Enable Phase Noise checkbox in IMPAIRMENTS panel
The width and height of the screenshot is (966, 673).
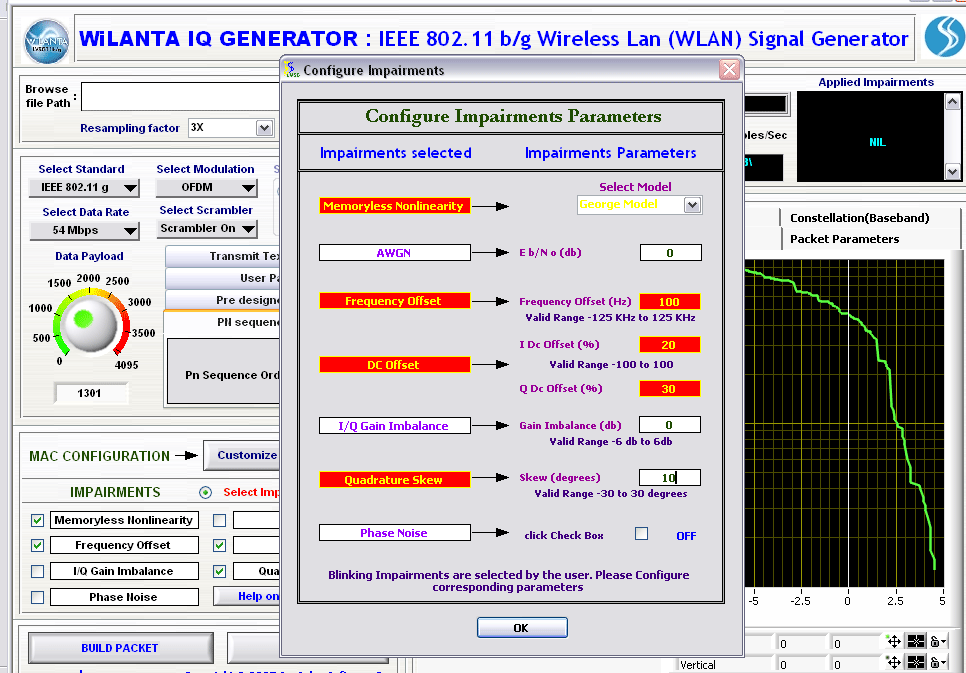pos(38,597)
